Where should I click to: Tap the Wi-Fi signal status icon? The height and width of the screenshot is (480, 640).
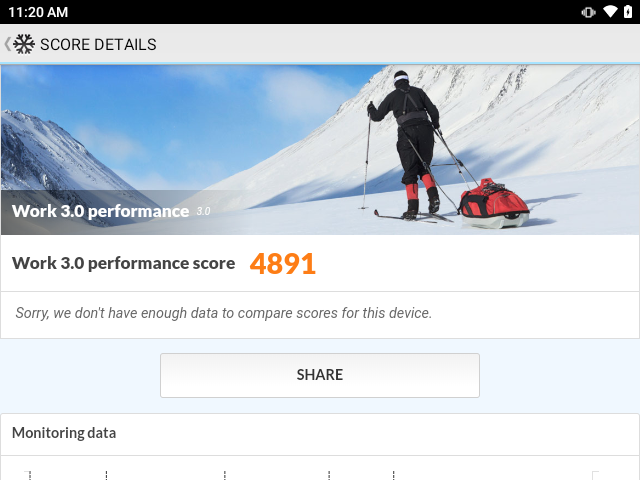pyautogui.click(x=610, y=12)
